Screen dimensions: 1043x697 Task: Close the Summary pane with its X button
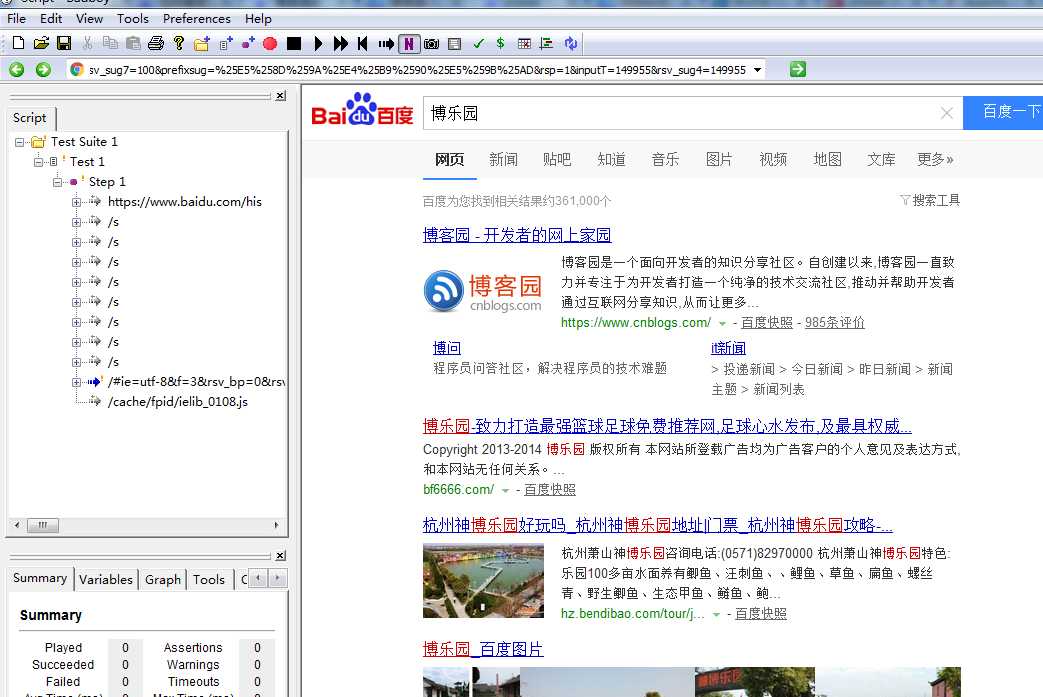(x=281, y=555)
